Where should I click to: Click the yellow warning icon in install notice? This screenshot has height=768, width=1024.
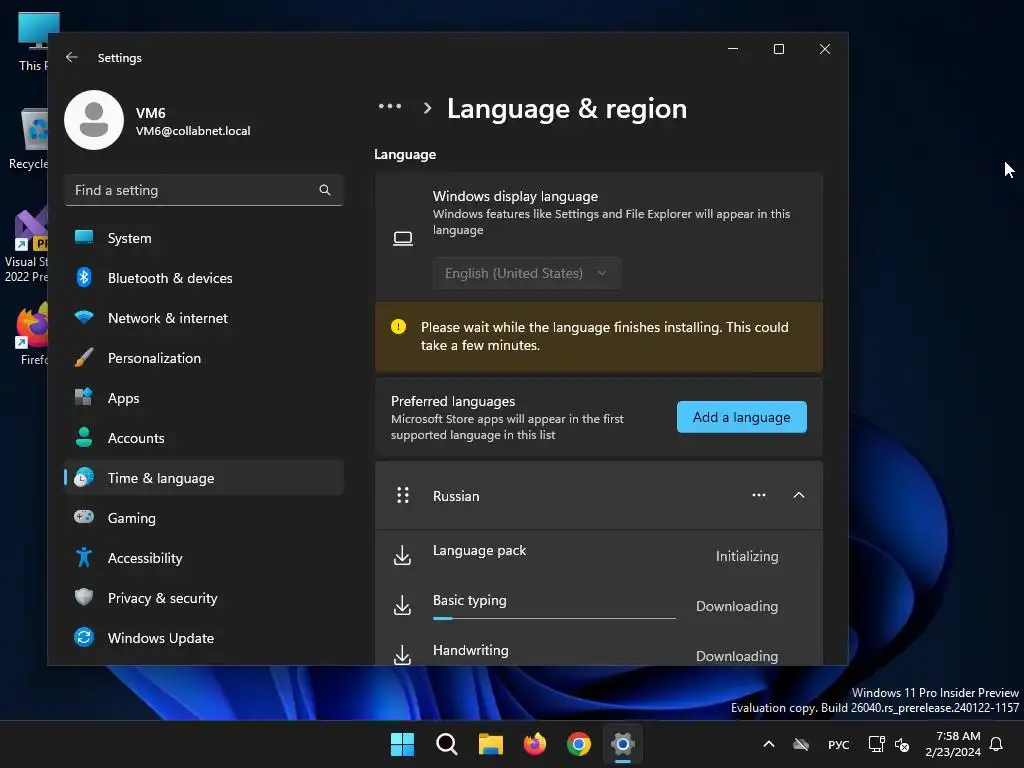[398, 327]
